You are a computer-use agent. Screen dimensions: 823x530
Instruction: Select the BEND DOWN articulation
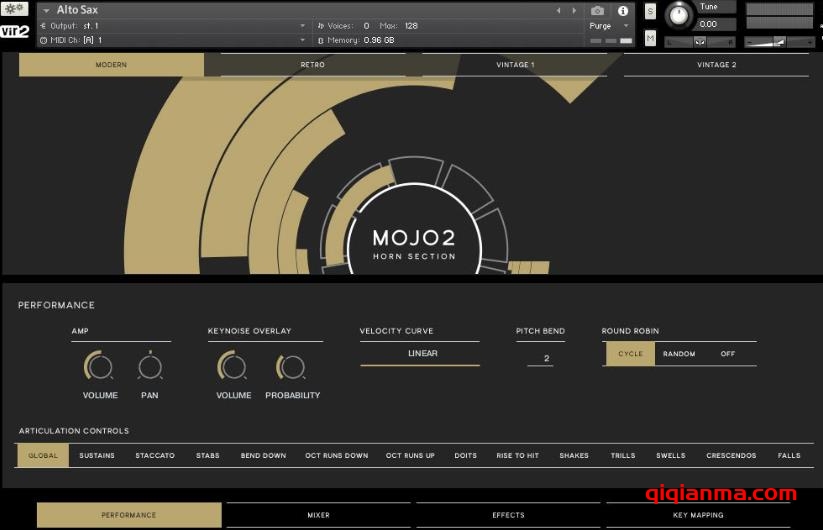pyautogui.click(x=263, y=455)
